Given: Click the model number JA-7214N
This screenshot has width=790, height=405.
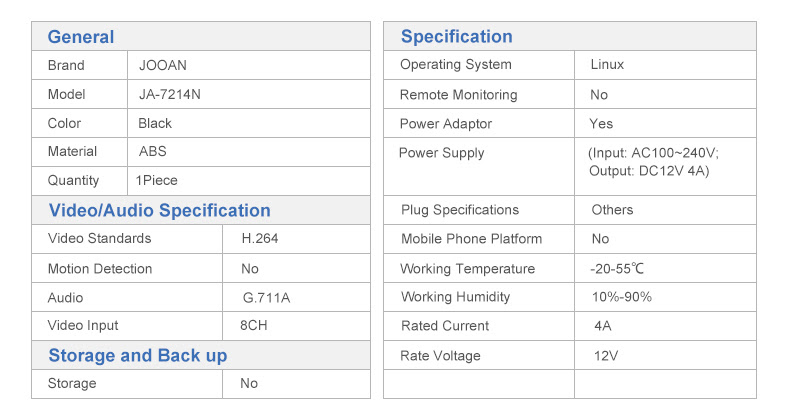Looking at the screenshot, I should [x=170, y=94].
